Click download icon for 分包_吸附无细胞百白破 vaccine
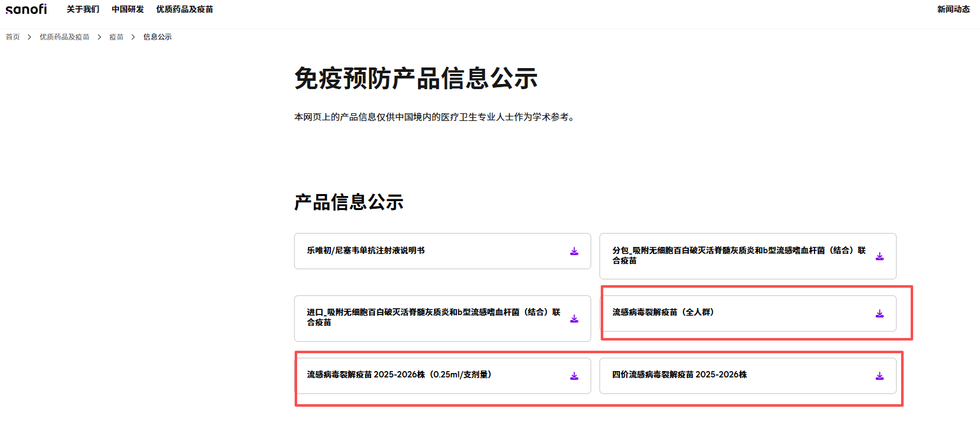This screenshot has height=436, width=980. pos(879,256)
